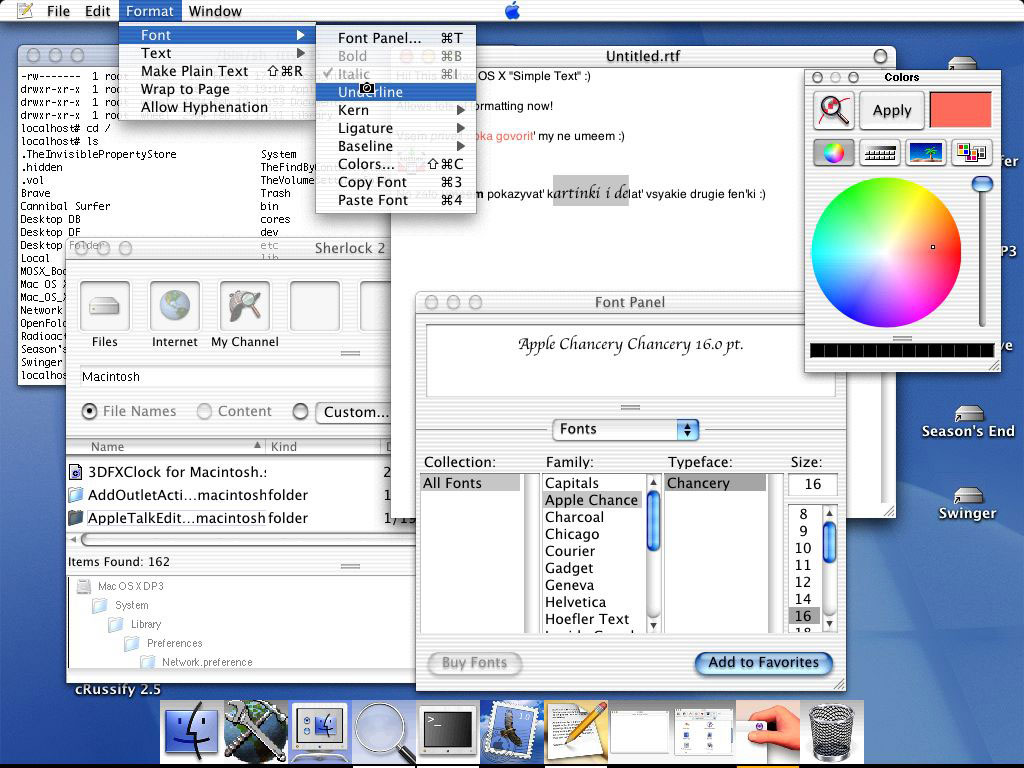
Task: Click the Name column sort arrow in Sherlock
Action: [257, 445]
